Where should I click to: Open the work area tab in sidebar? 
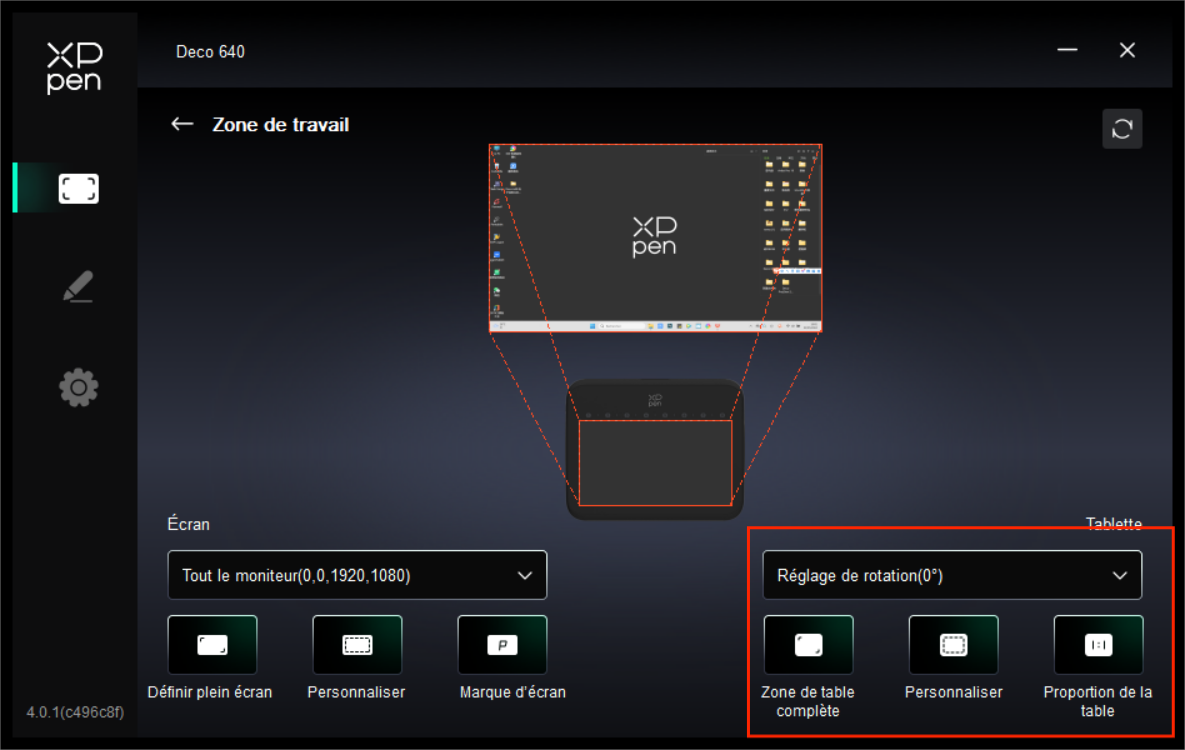click(78, 188)
